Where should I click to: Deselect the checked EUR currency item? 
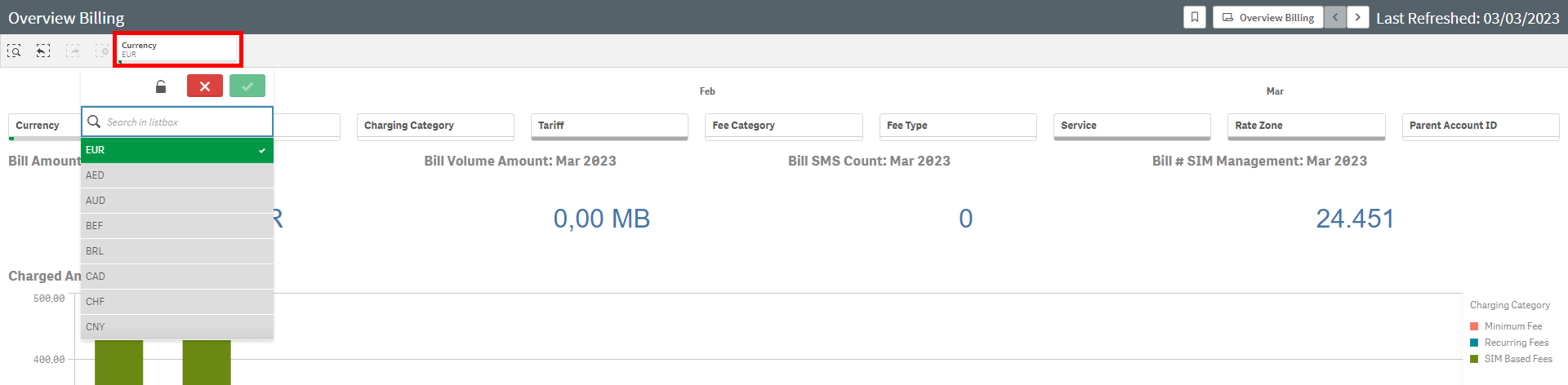pyautogui.click(x=176, y=150)
